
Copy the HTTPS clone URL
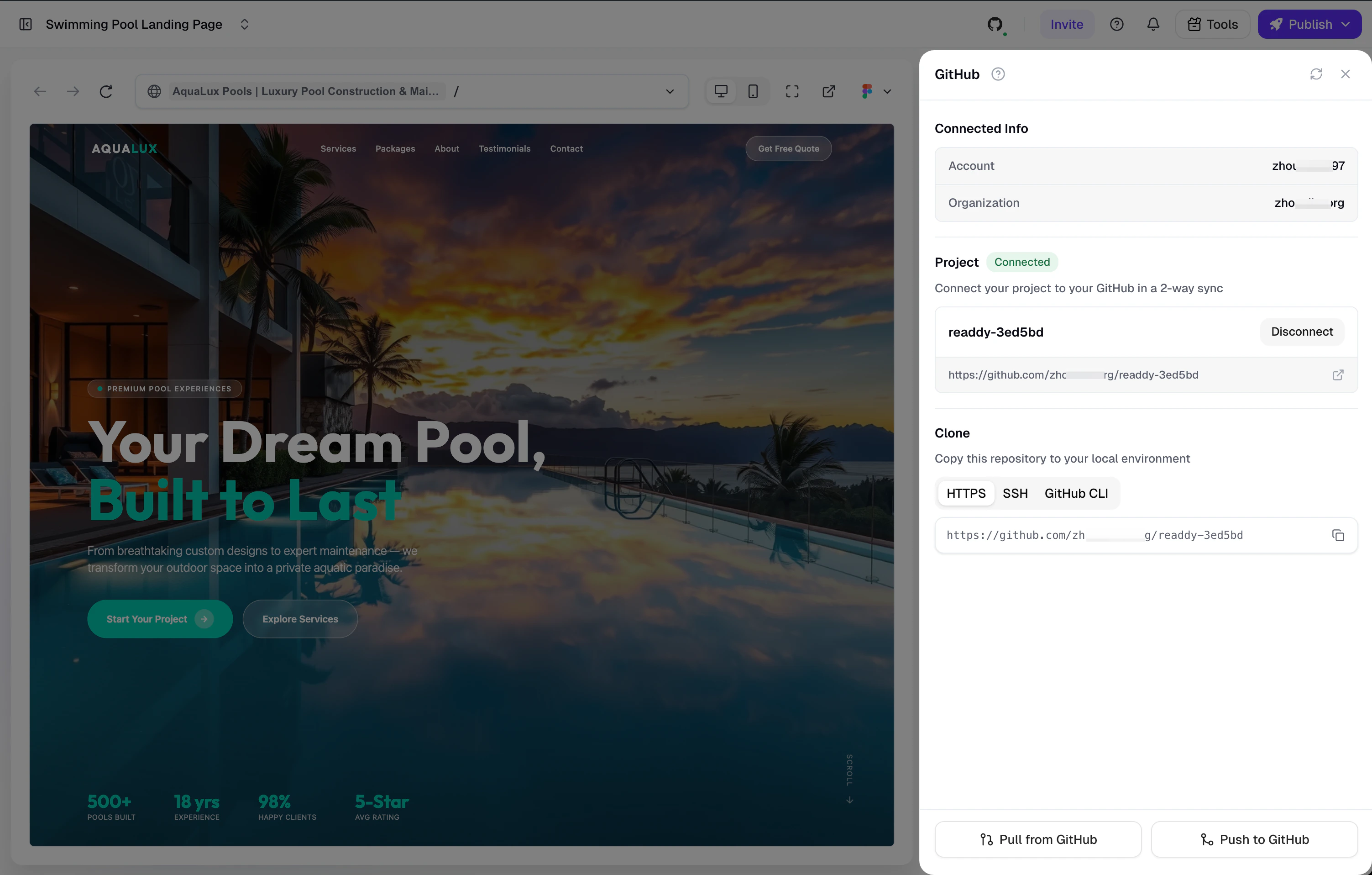1338,535
